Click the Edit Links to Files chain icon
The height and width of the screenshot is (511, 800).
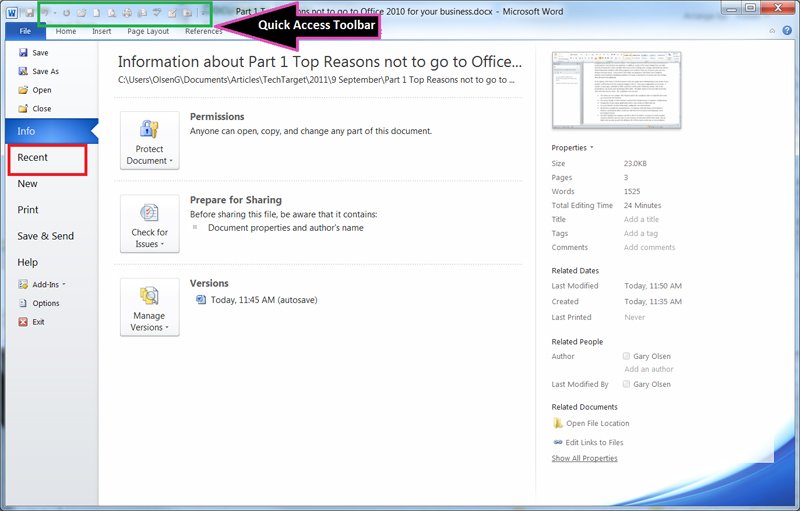point(558,442)
